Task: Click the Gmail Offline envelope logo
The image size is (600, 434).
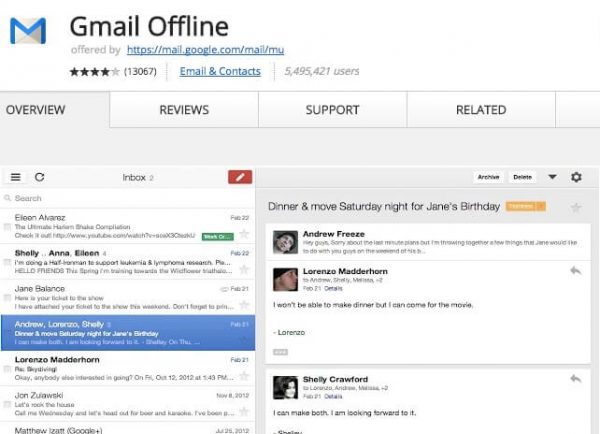Action: 28,31
